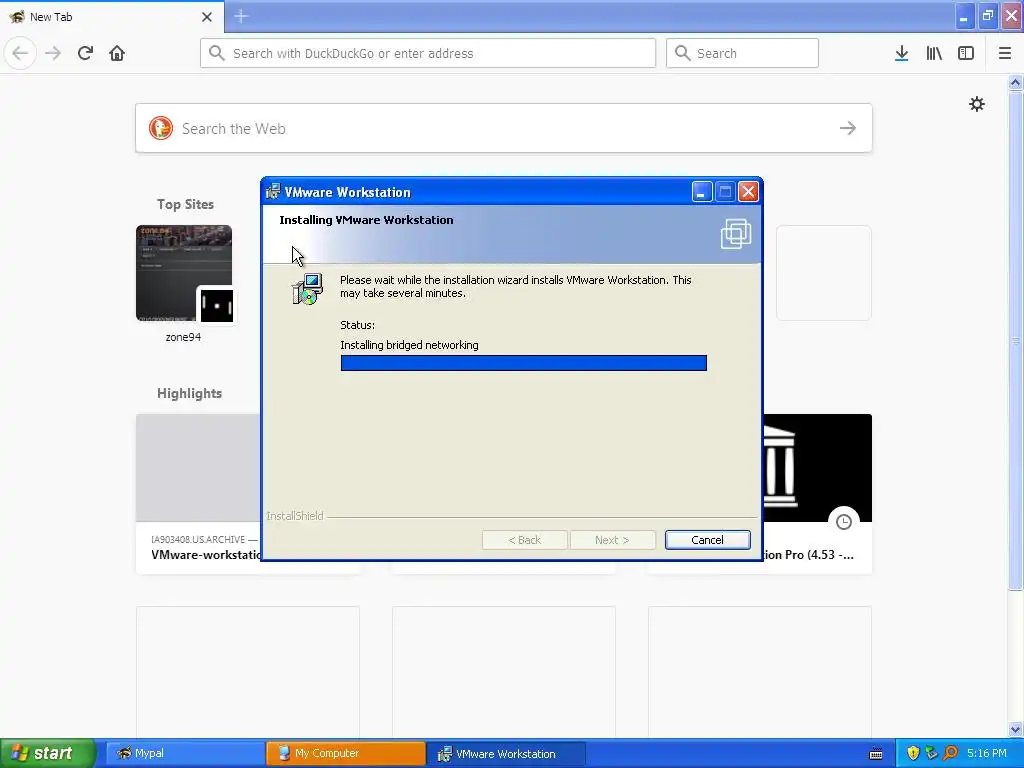Focus the address bar field
1024x768 pixels.
click(428, 53)
